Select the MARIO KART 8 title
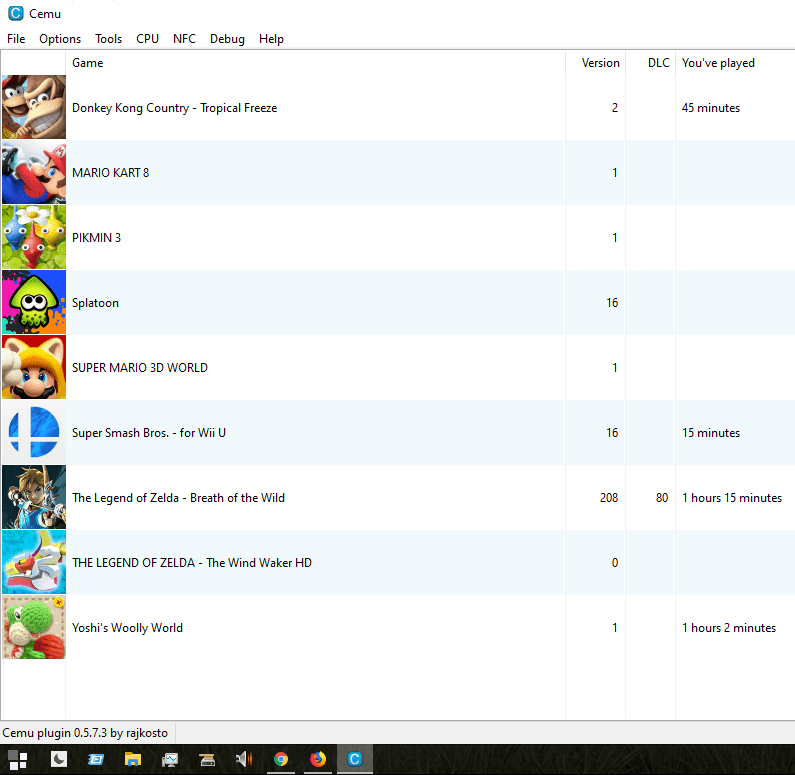 111,173
